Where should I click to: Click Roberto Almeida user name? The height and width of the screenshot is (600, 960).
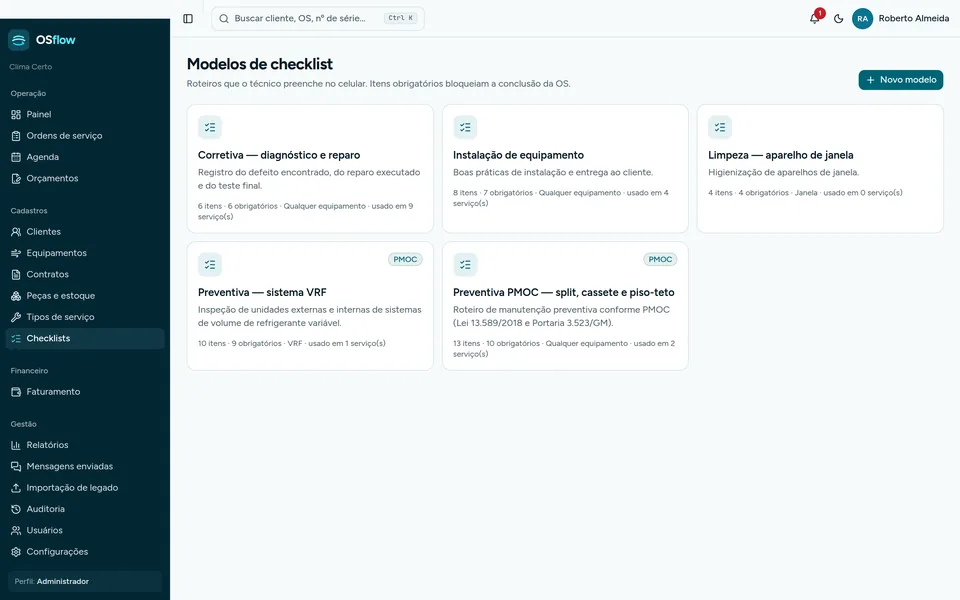tap(913, 18)
